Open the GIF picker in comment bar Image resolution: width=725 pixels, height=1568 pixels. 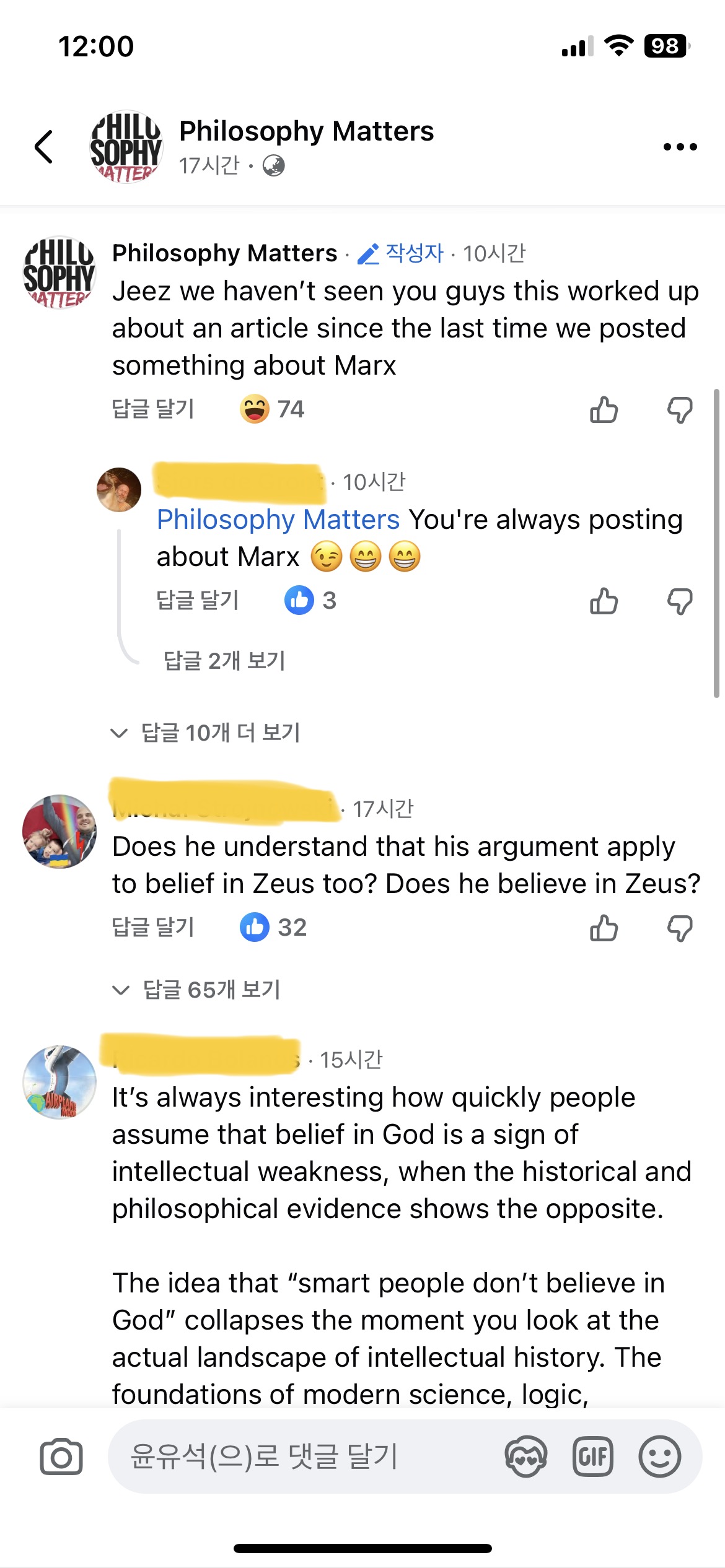pyautogui.click(x=592, y=1457)
